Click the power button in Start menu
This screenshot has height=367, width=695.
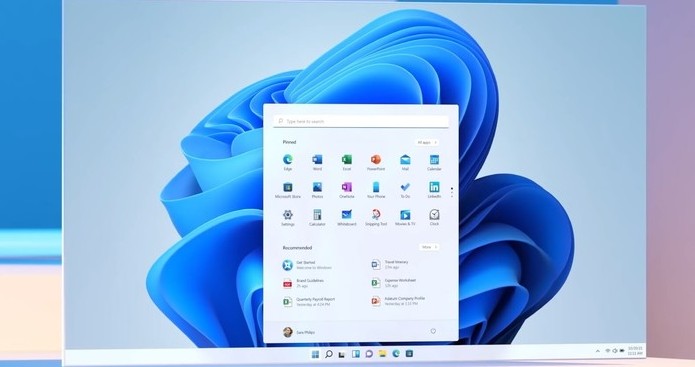pyautogui.click(x=433, y=331)
